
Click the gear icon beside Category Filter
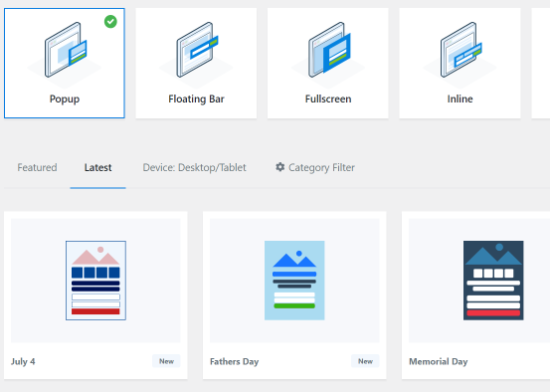[x=280, y=167]
